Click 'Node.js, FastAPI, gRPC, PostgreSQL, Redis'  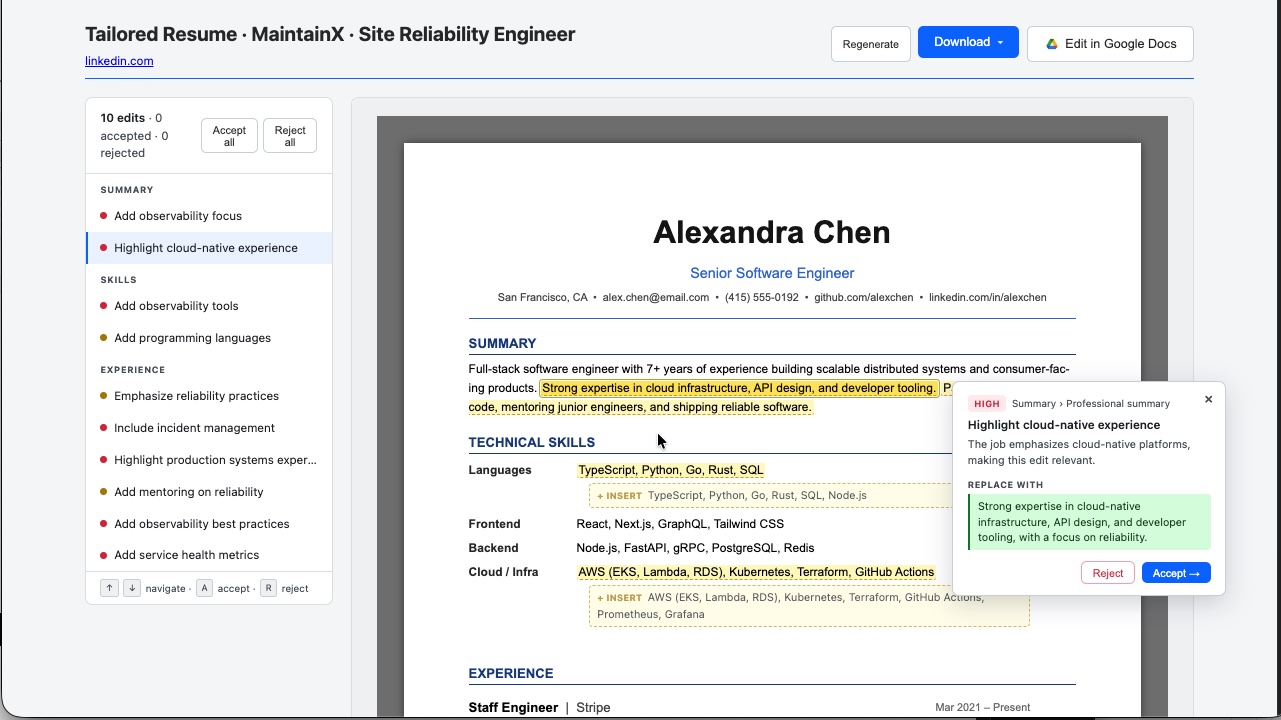(696, 548)
